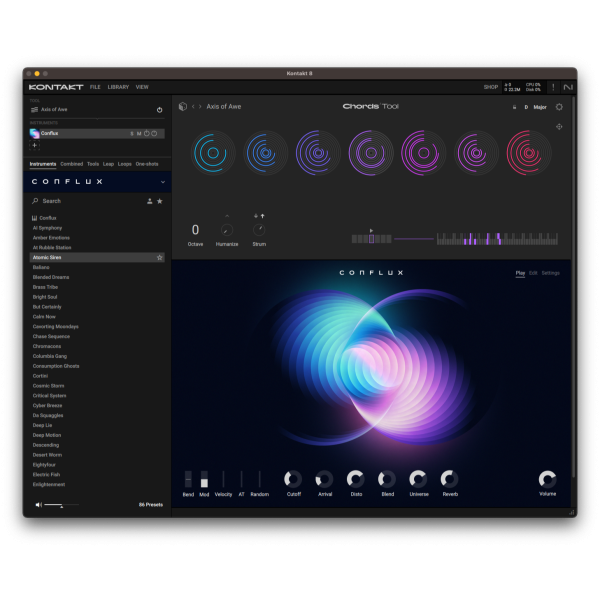Click the Octave value 0

pos(195,230)
